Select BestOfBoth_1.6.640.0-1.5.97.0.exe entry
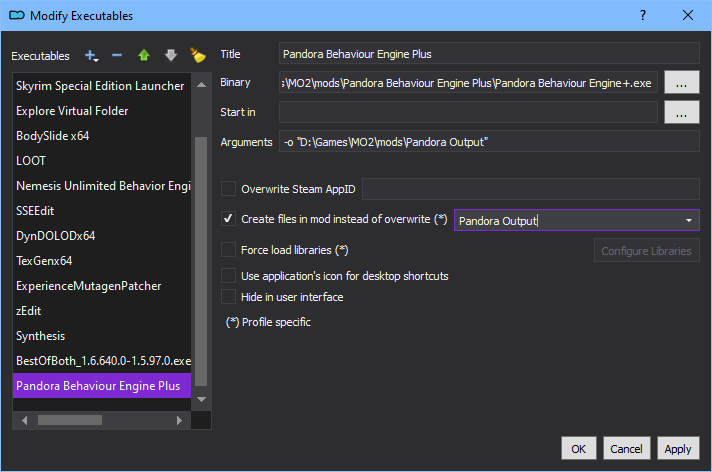This screenshot has width=712, height=472. (102, 361)
